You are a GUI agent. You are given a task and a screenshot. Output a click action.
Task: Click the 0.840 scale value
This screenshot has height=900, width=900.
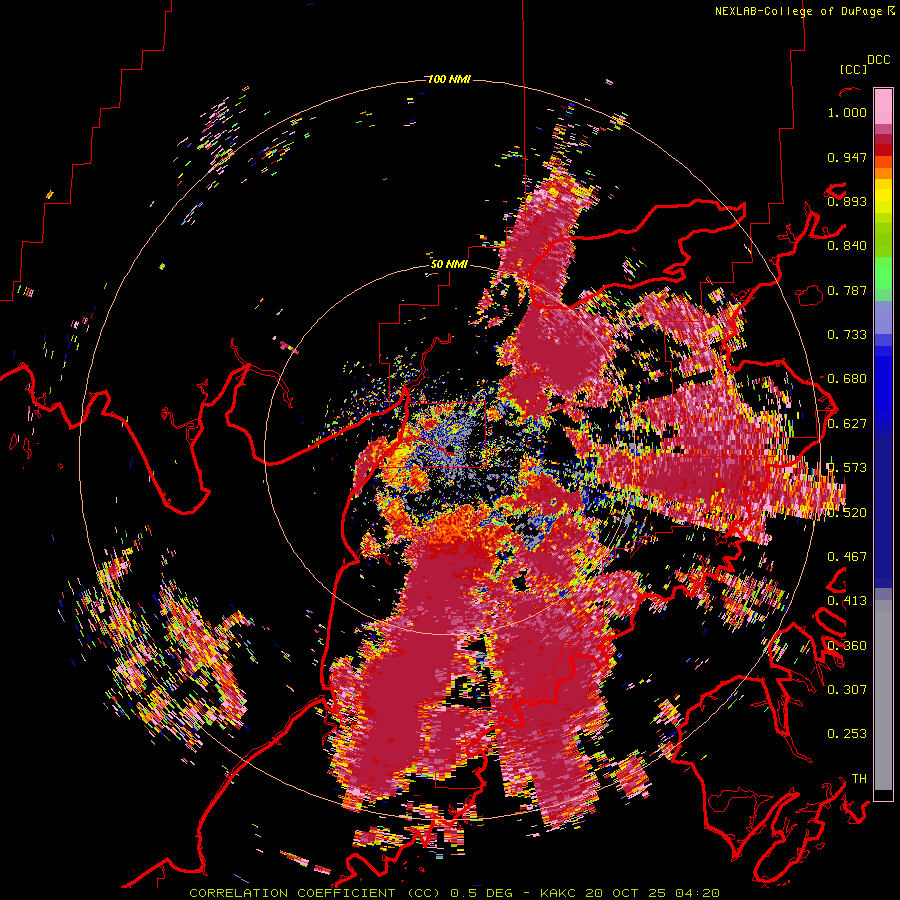tap(847, 246)
